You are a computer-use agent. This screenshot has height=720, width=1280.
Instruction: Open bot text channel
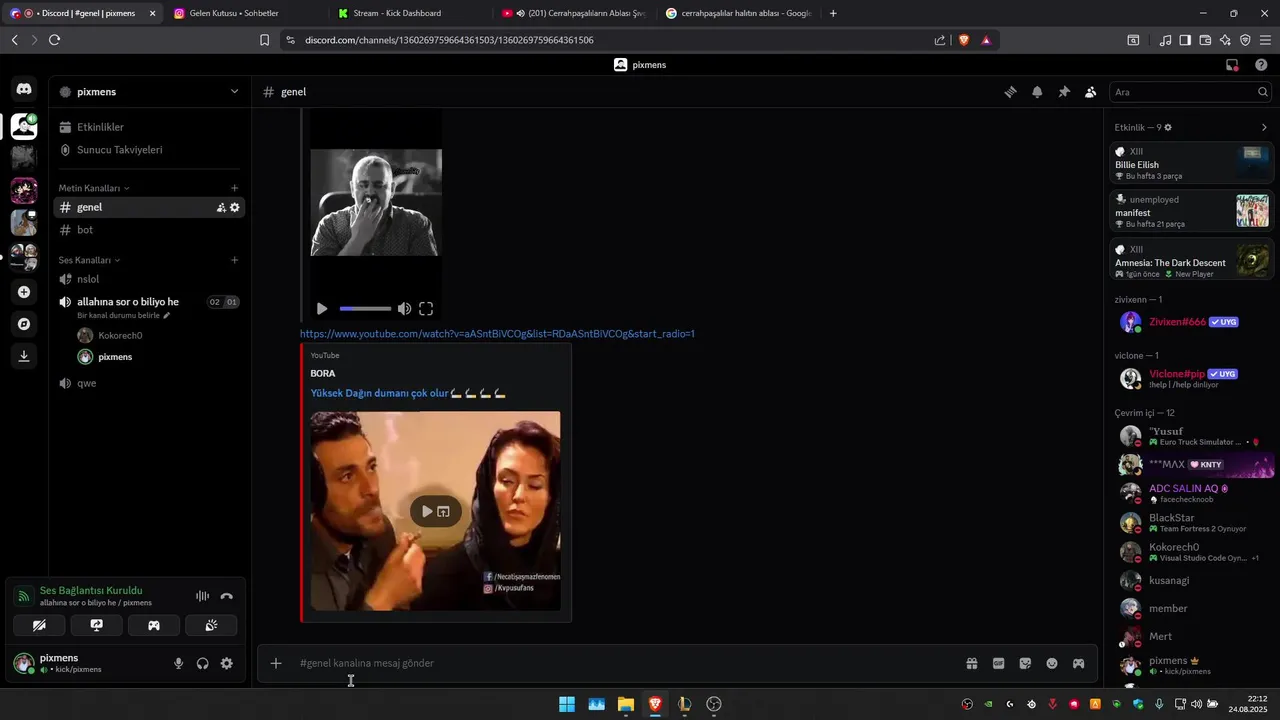click(149, 230)
